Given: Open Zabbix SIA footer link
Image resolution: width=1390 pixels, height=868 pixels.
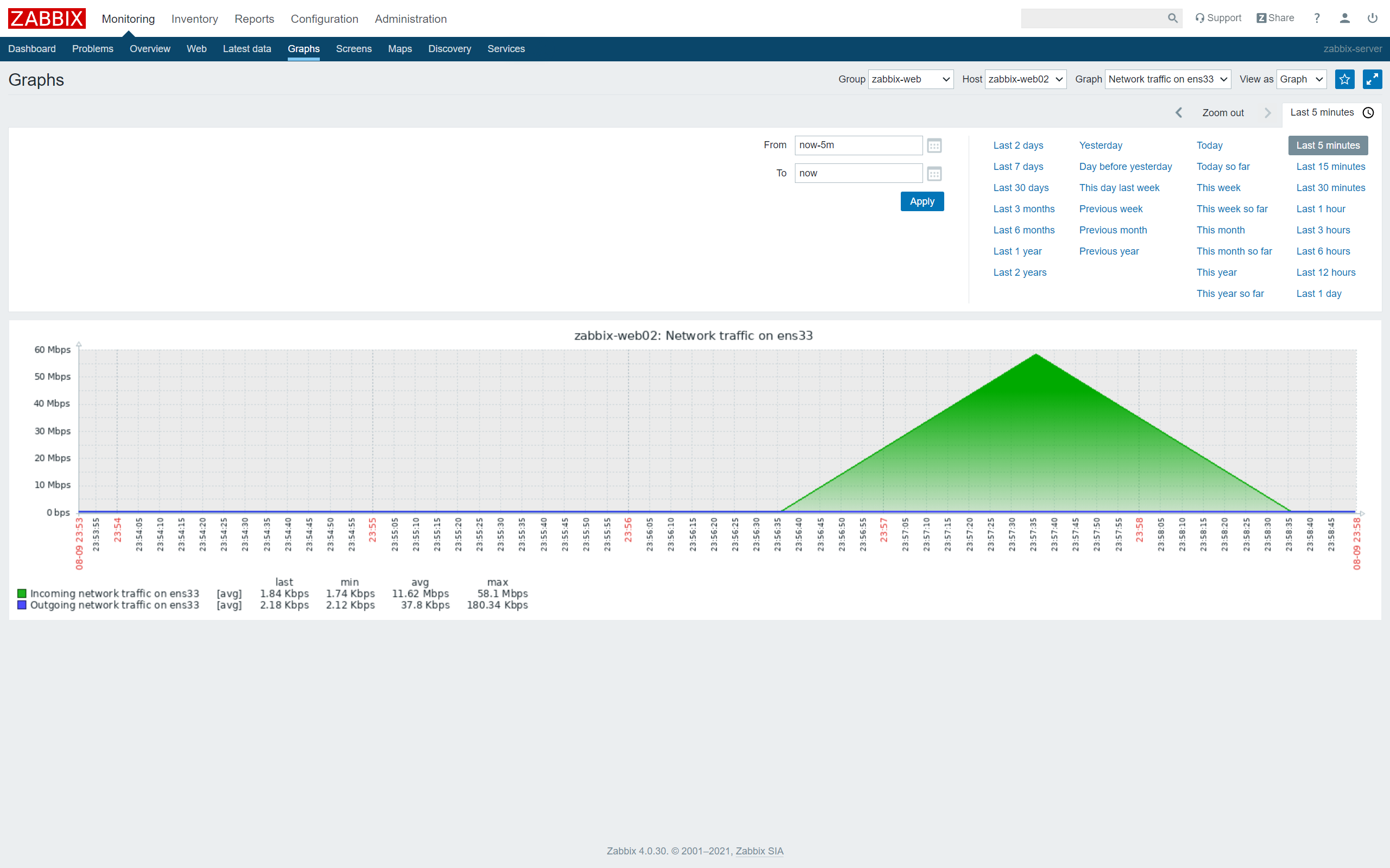Looking at the screenshot, I should (759, 851).
